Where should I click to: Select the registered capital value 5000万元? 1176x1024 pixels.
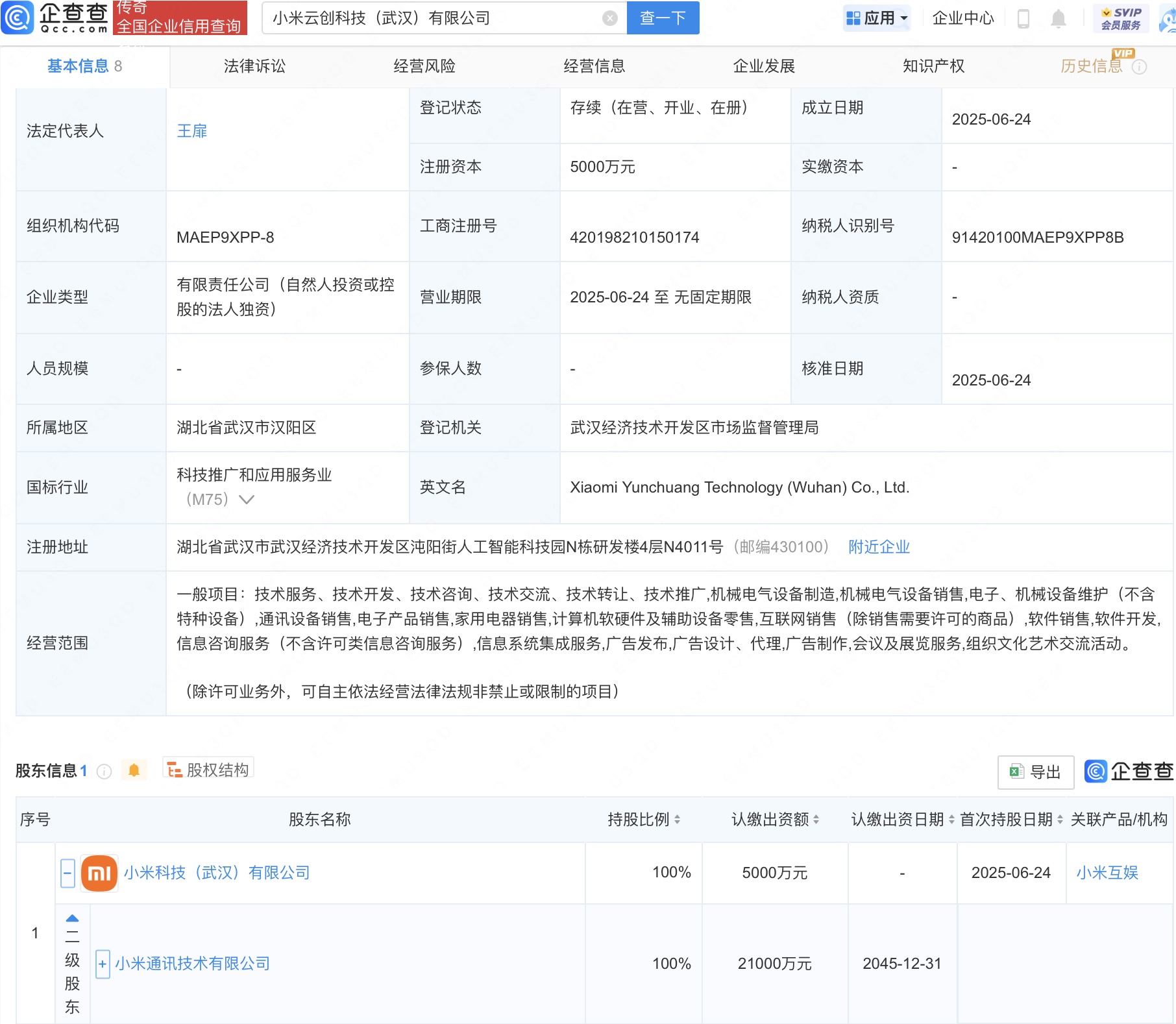click(x=602, y=167)
